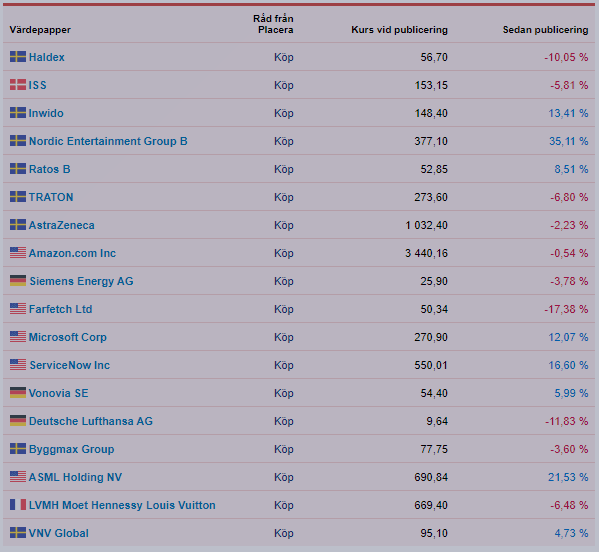Select the price 669,40 for LVMH
The width and height of the screenshot is (599, 552).
(x=431, y=505)
